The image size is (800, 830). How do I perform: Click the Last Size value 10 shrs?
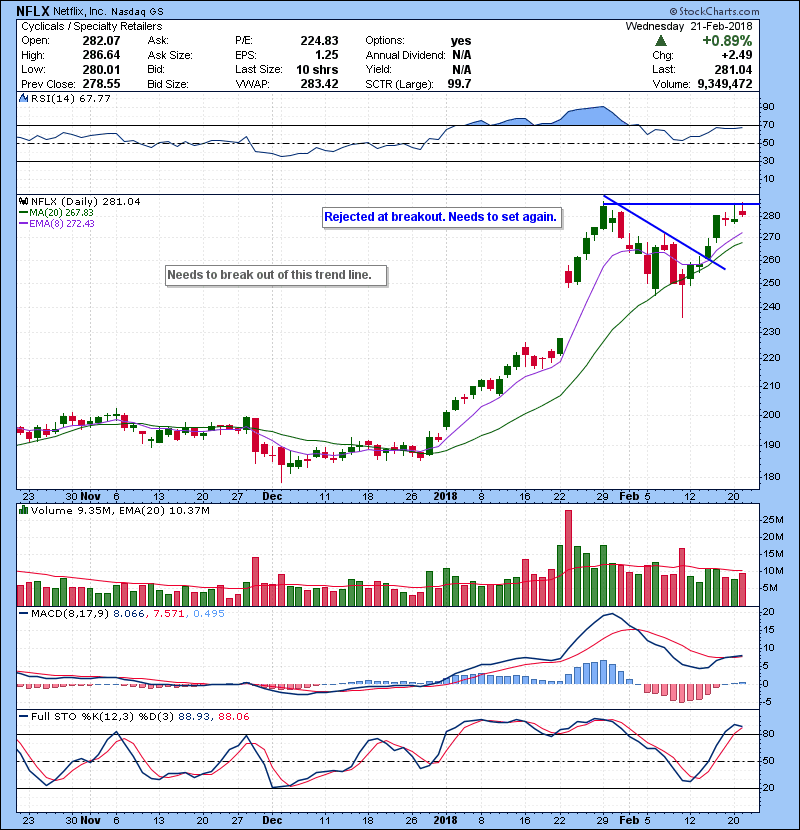click(317, 69)
